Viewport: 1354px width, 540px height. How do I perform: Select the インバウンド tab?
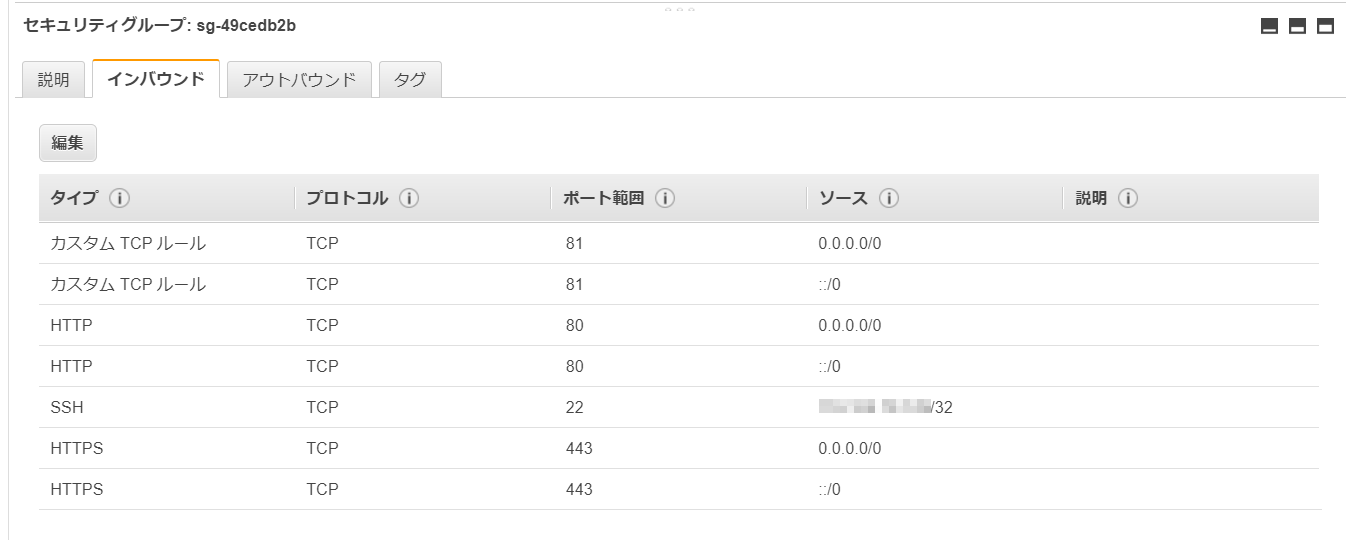coord(156,79)
